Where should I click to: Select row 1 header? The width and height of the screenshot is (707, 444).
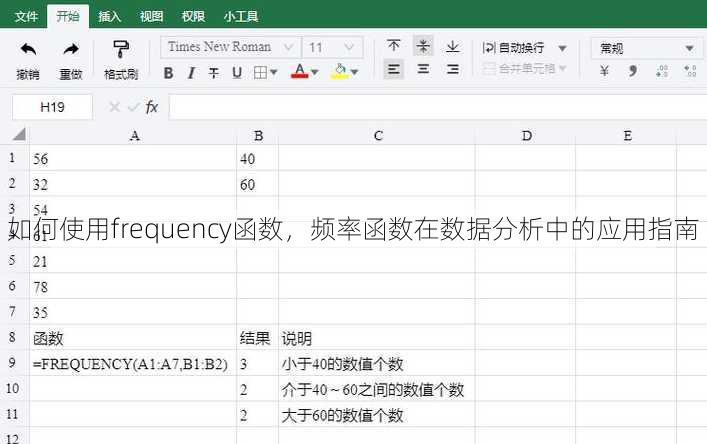pos(13,158)
